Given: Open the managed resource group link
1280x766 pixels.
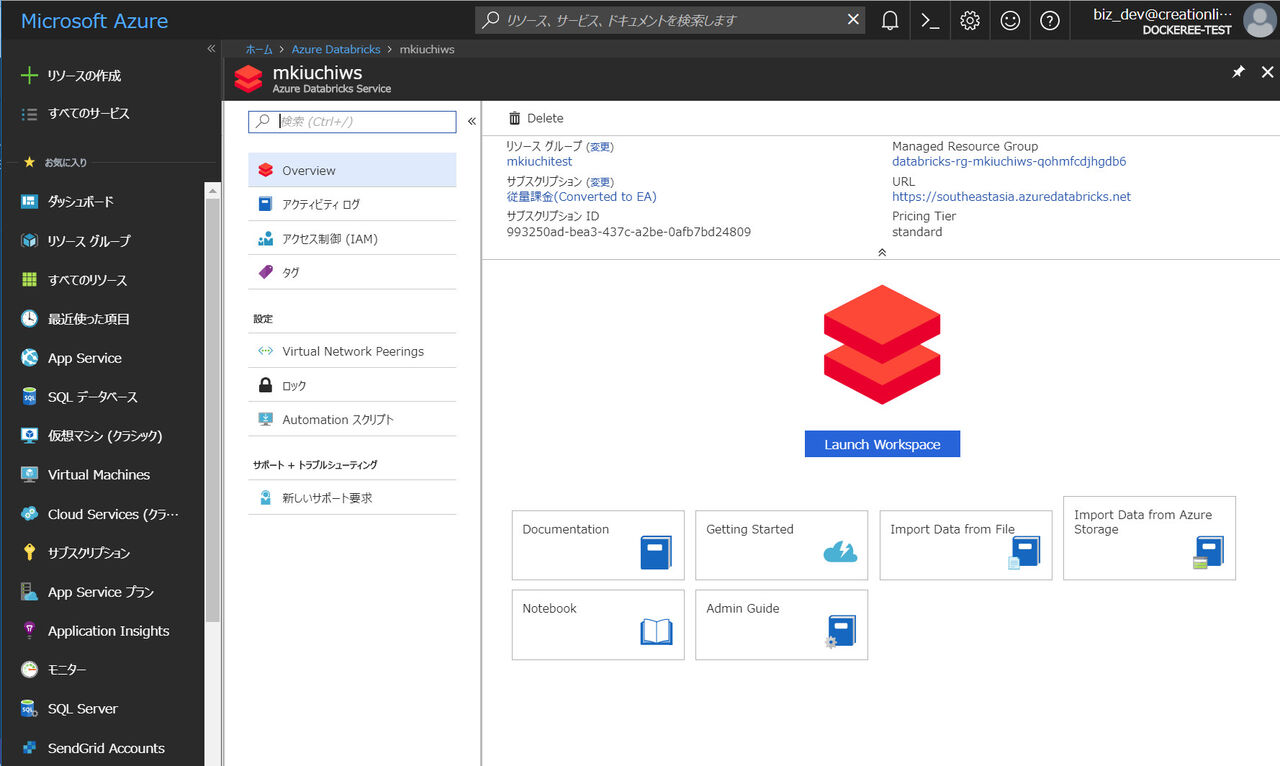Looking at the screenshot, I should [x=1009, y=162].
